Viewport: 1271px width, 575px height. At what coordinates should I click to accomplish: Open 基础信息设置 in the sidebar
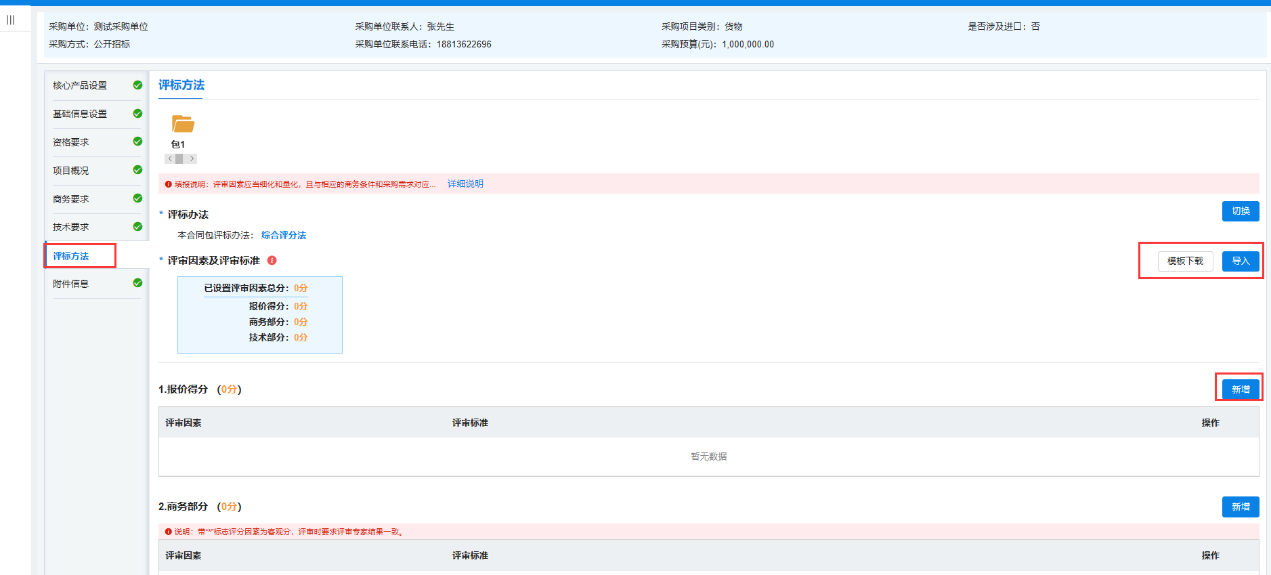point(80,114)
